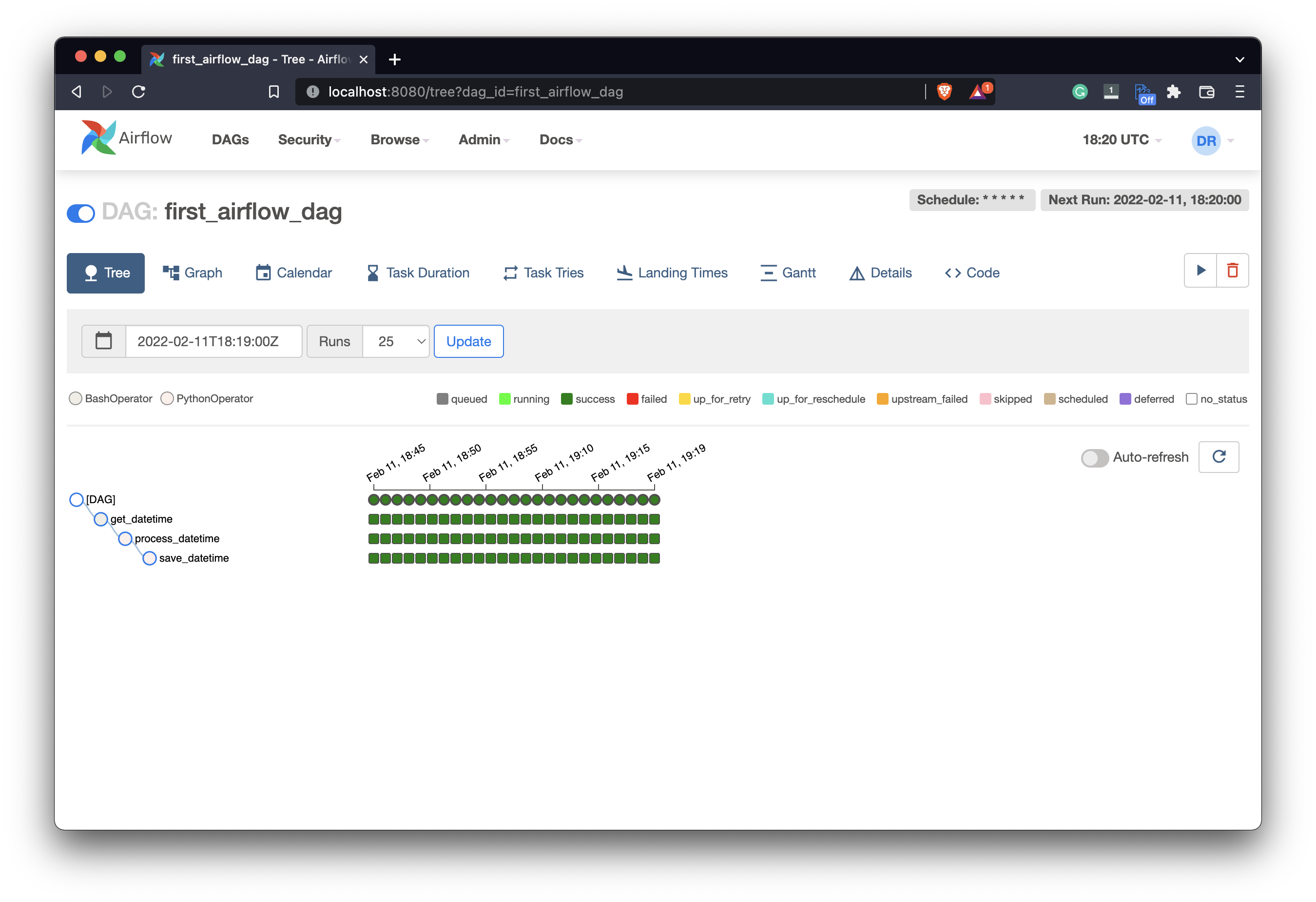
Task: Open Brave Shields lion icon
Action: (x=944, y=92)
